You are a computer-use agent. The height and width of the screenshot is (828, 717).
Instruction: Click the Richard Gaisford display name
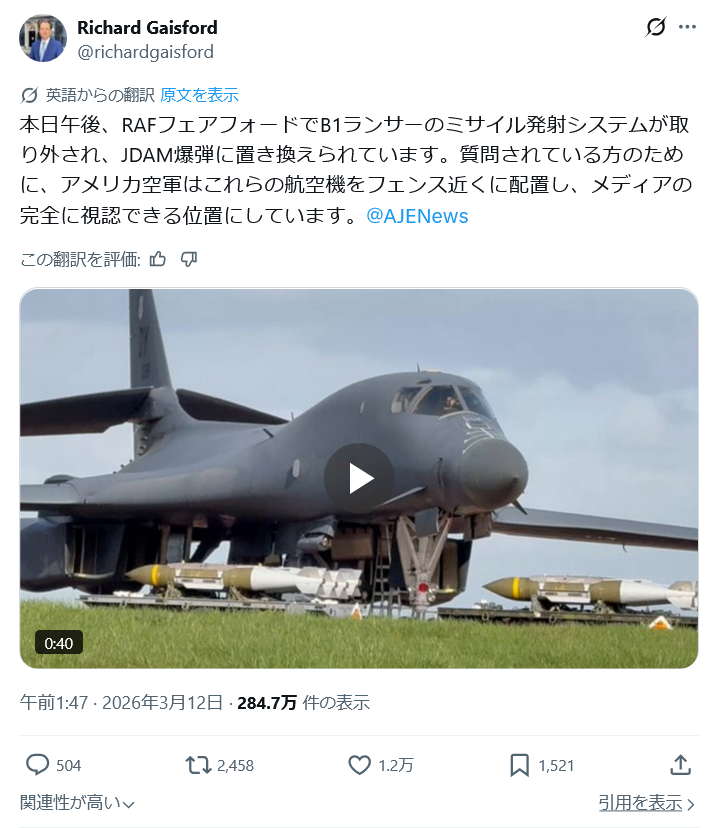(147, 27)
